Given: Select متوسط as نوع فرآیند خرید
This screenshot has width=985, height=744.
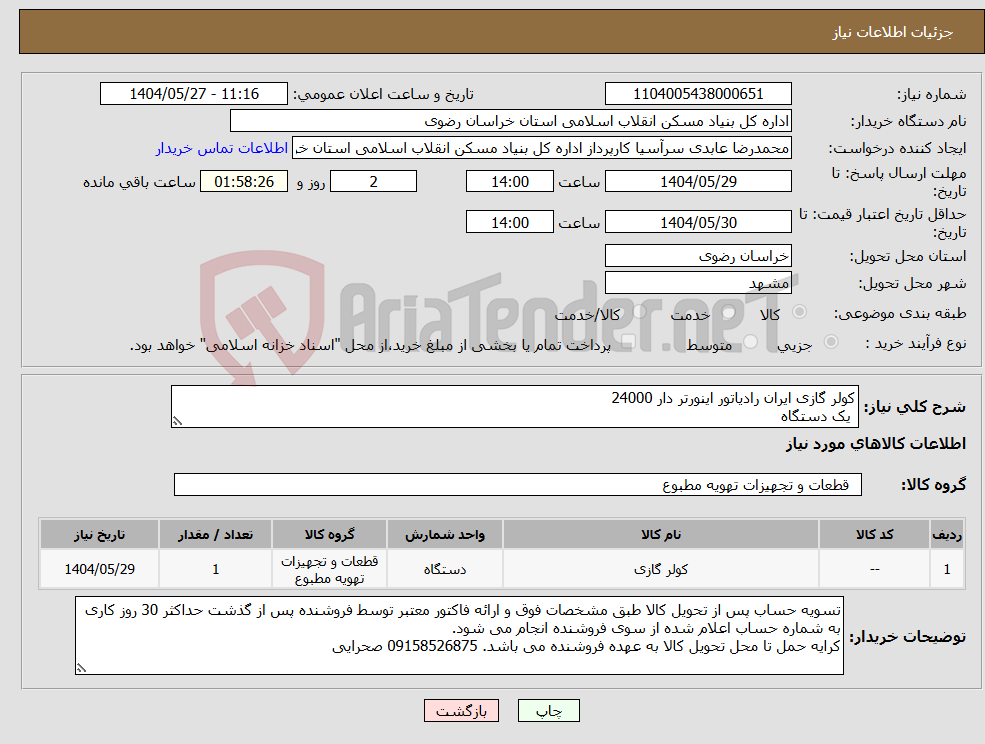Looking at the screenshot, I should (751, 341).
